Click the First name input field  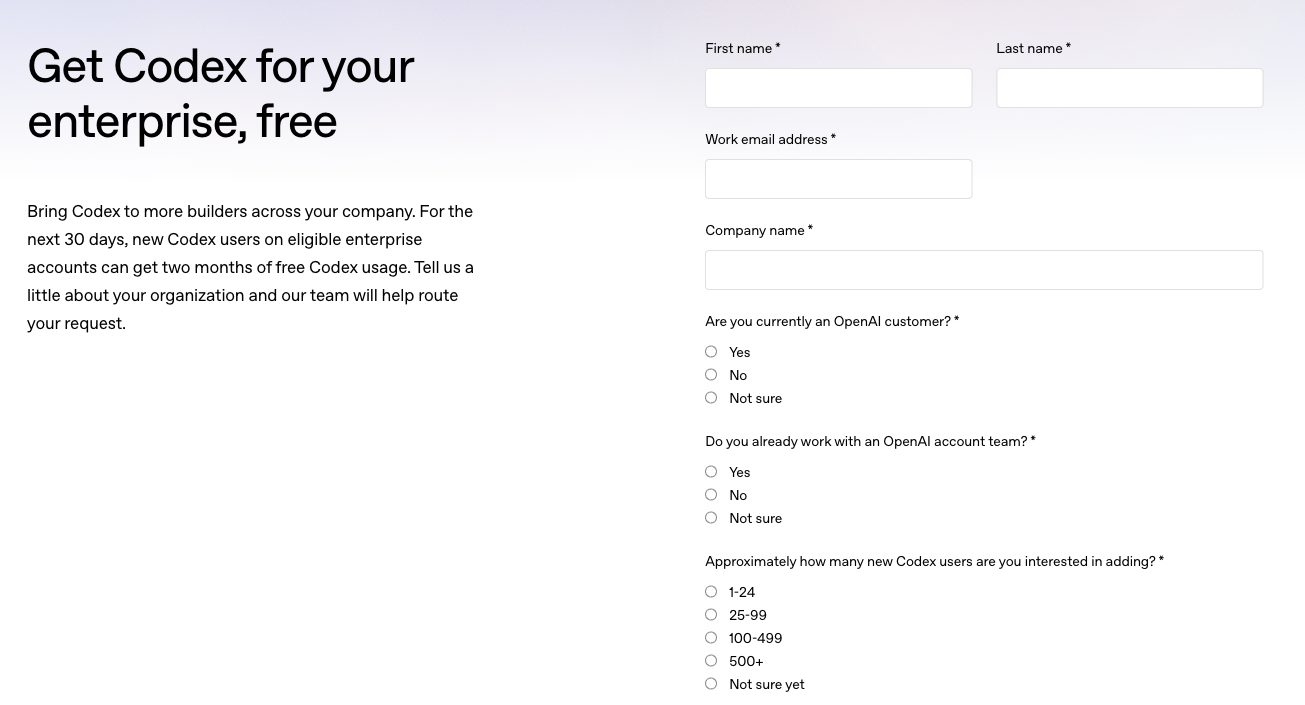[x=838, y=88]
